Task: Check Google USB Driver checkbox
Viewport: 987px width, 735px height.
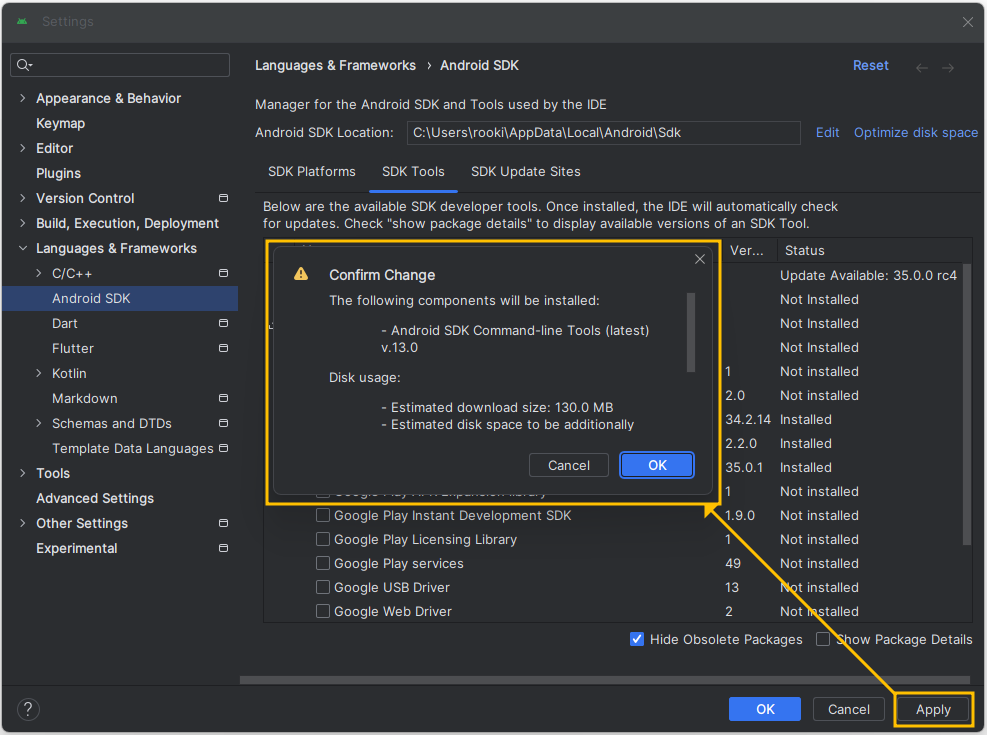Action: pos(322,587)
